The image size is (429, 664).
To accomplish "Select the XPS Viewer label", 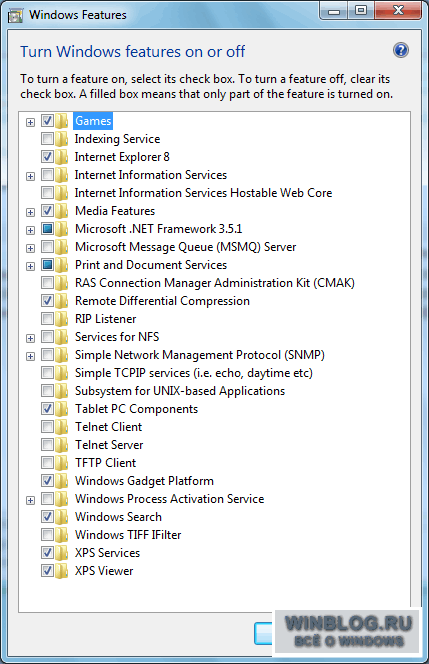I will tap(104, 571).
